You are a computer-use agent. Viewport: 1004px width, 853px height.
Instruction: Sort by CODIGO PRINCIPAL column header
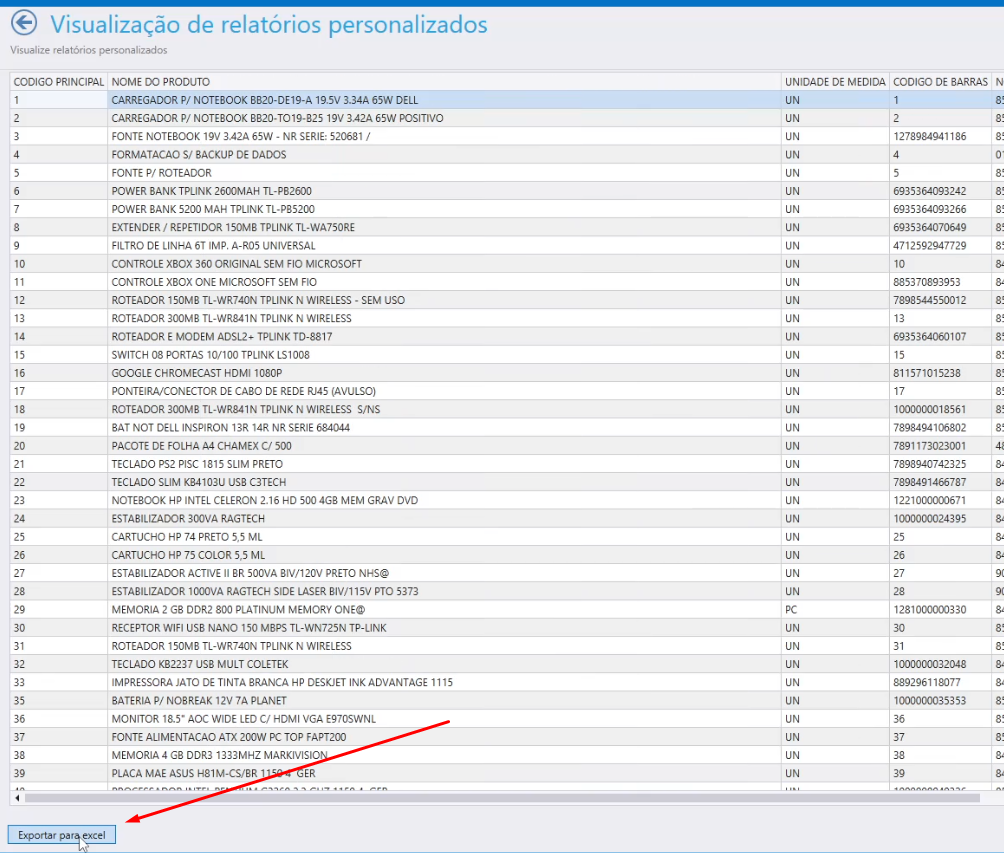point(58,81)
